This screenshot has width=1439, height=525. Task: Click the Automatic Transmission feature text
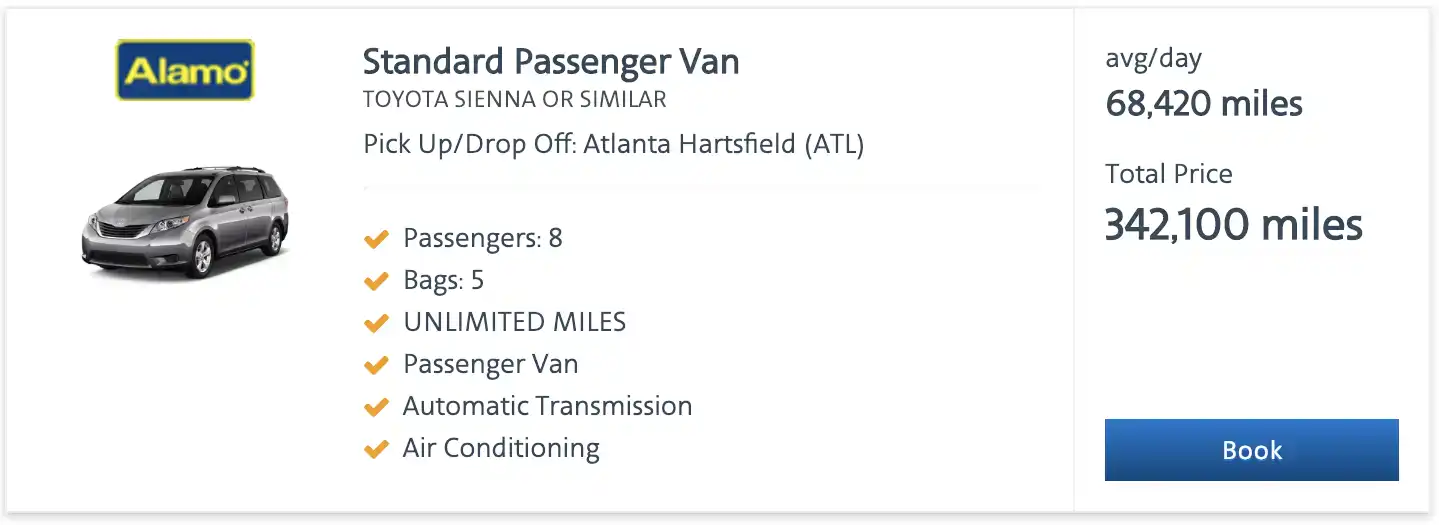click(548, 407)
